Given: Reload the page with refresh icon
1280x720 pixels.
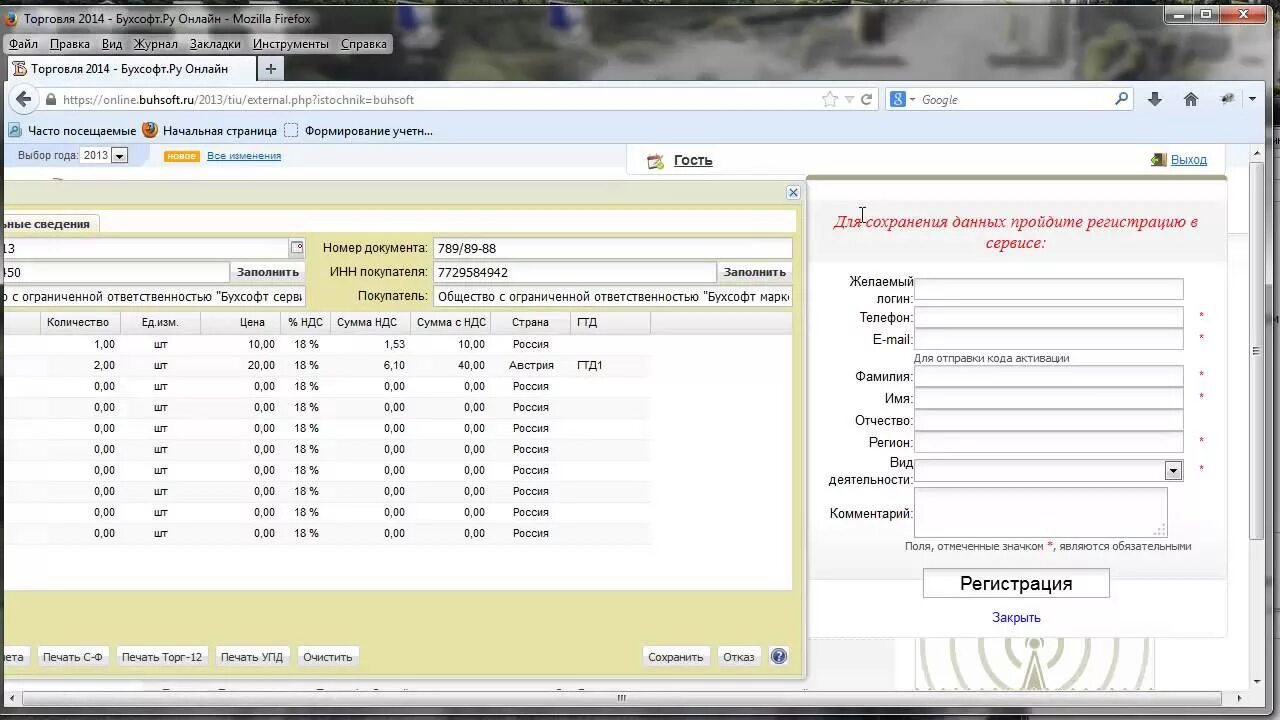Looking at the screenshot, I should pos(867,99).
